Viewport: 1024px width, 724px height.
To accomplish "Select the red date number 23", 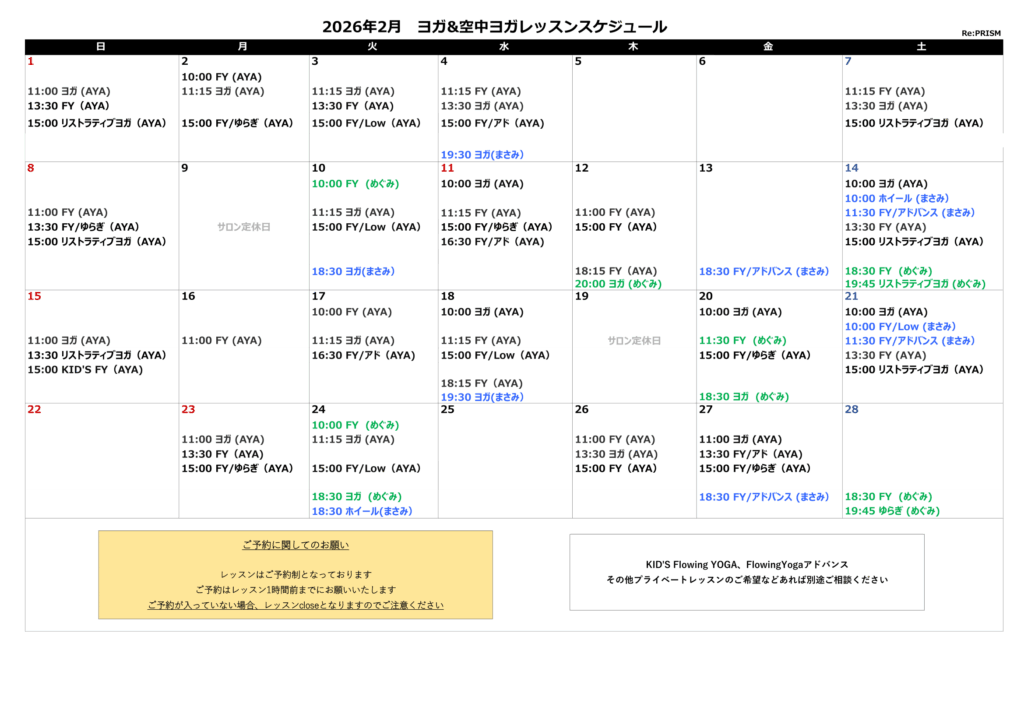I will click(189, 409).
